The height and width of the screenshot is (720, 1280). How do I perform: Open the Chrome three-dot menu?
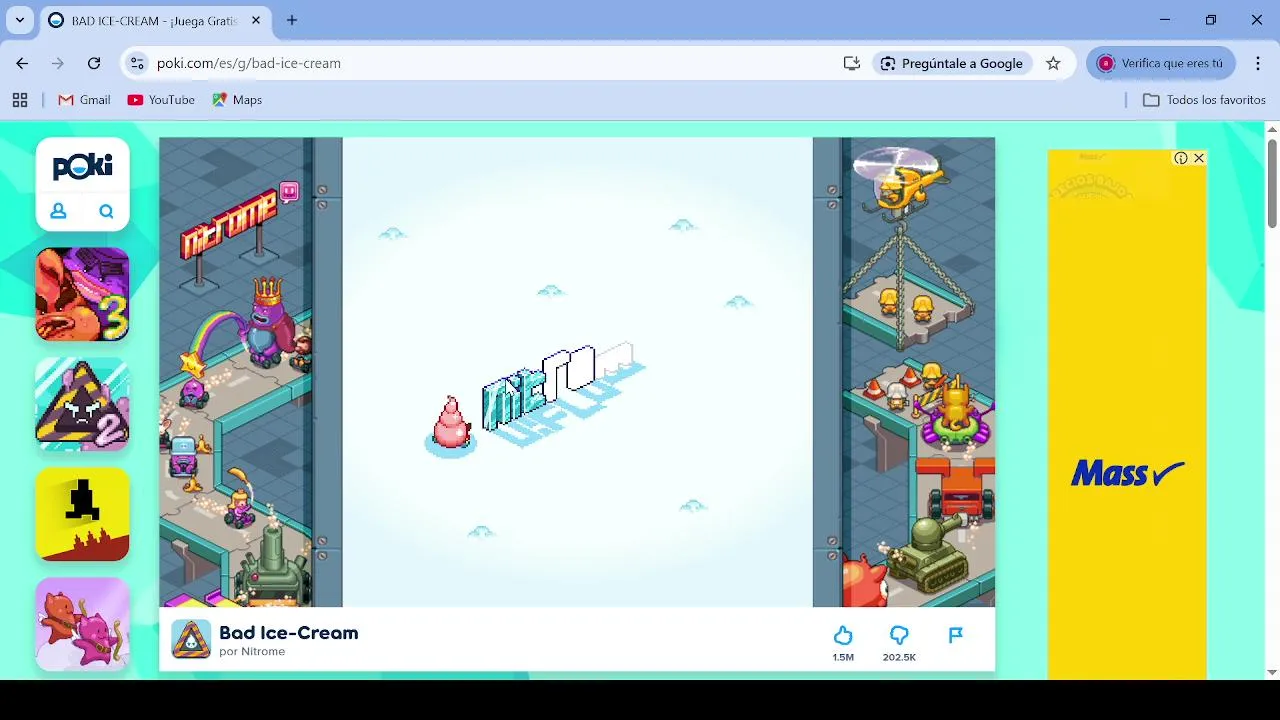[x=1257, y=63]
